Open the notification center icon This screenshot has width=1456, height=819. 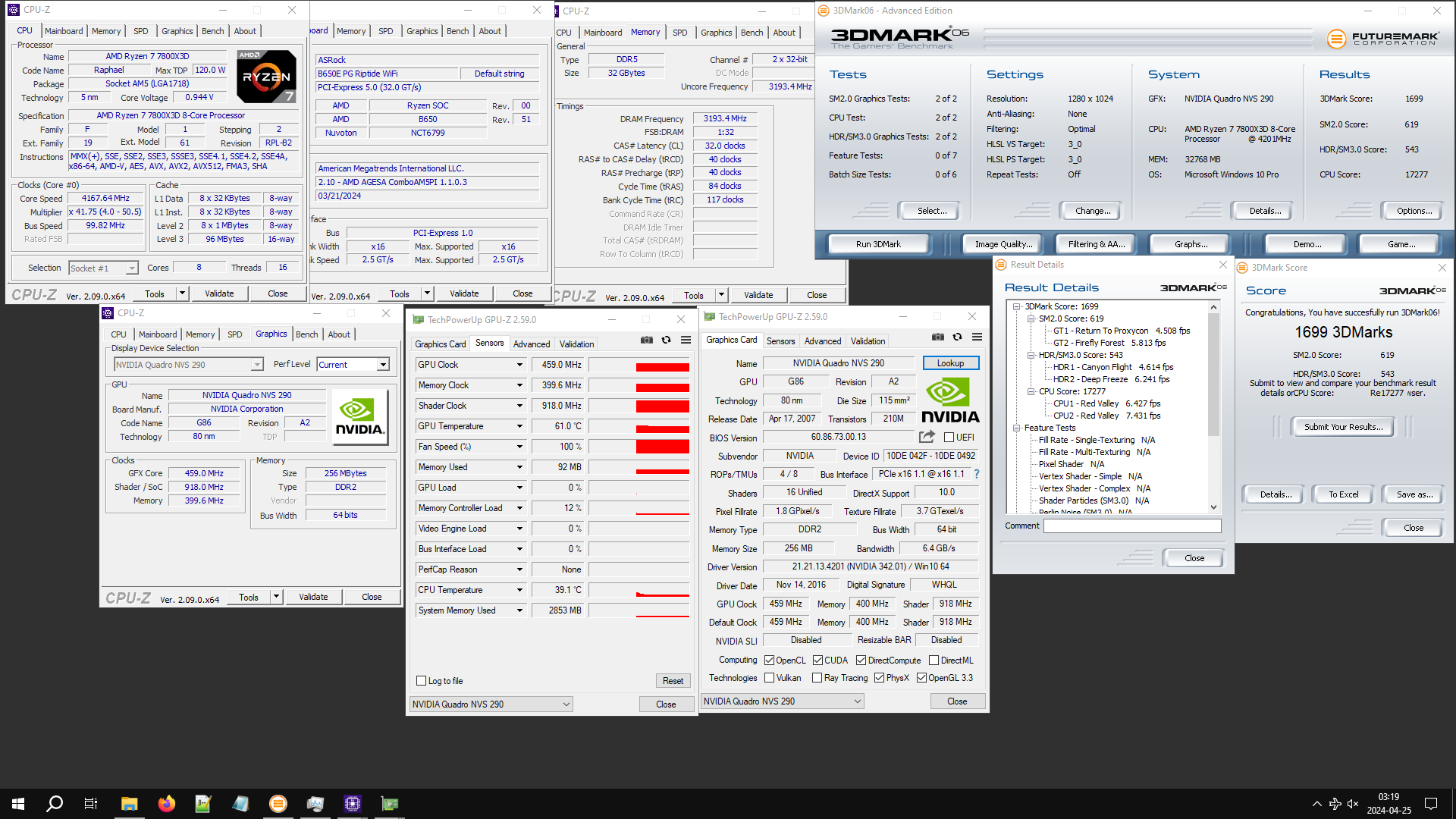1431,804
